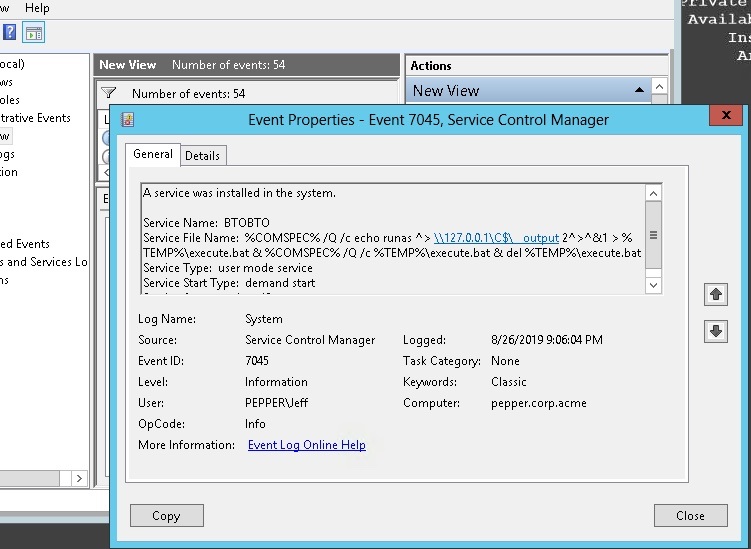
Task: Follow the \\127.0.0.1\C$\__output link
Action: [496, 237]
